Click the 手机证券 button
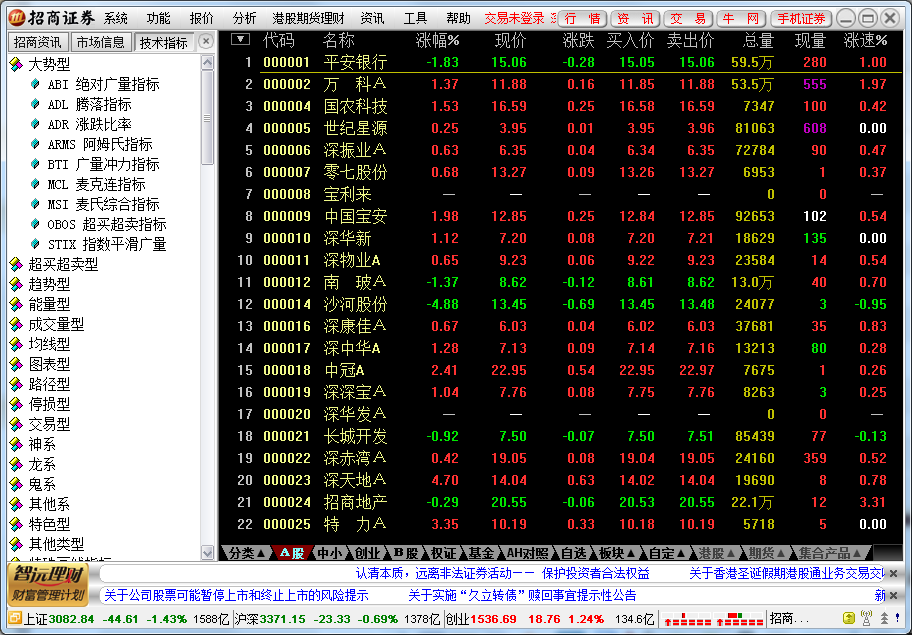This screenshot has width=912, height=635. pyautogui.click(x=801, y=19)
